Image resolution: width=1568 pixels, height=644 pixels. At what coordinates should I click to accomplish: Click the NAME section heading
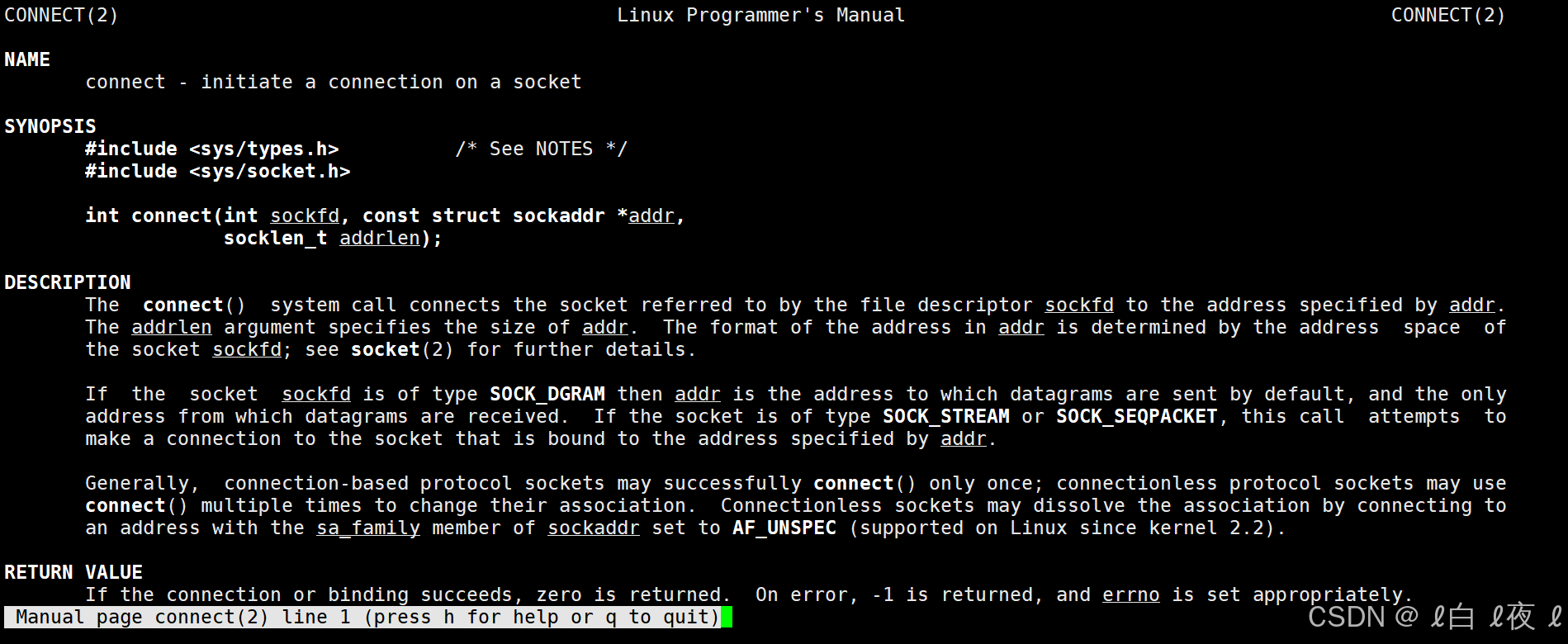[x=27, y=59]
